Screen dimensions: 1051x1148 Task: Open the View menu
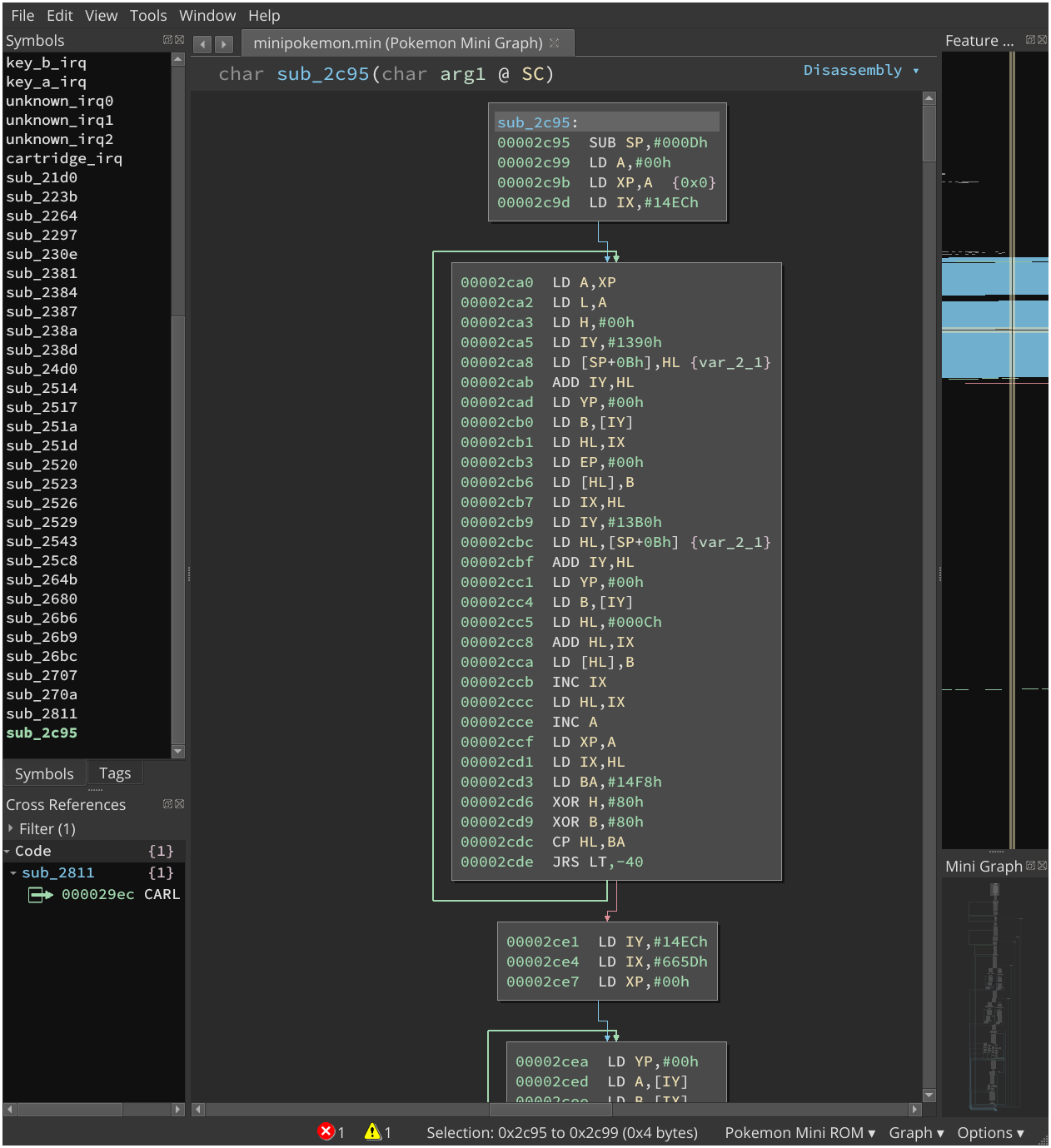(x=101, y=16)
